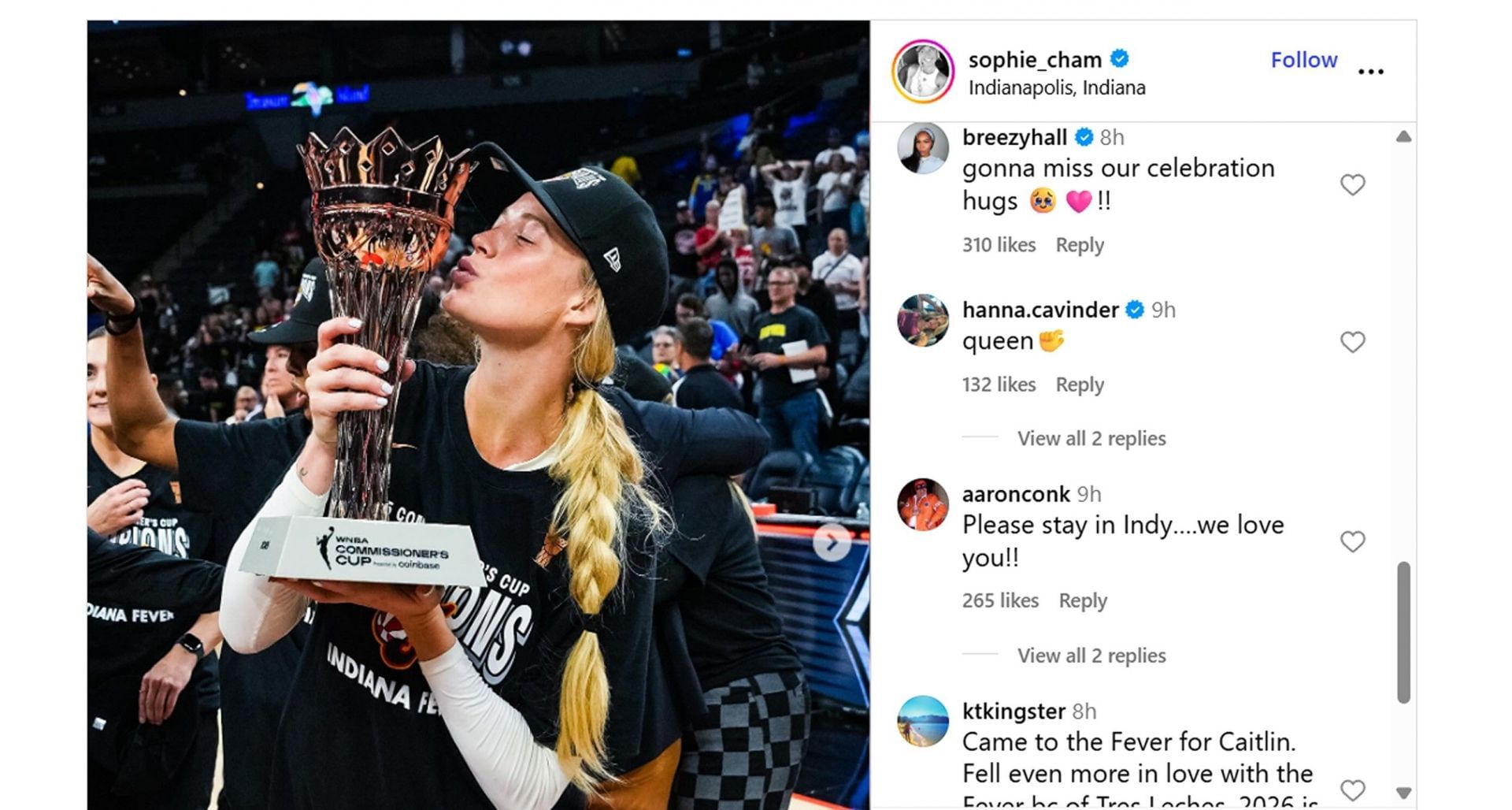This screenshot has height=810, width=1512.
Task: Go to the next photo with the arrow
Action: 832,542
